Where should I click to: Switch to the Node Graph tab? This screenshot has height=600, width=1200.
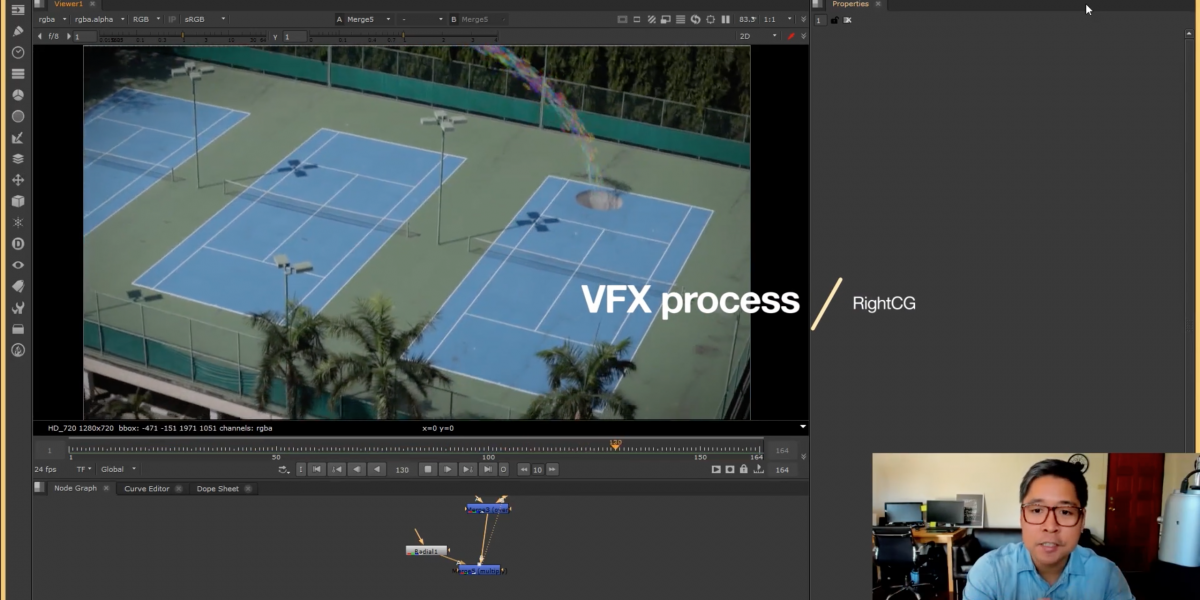[x=75, y=489]
